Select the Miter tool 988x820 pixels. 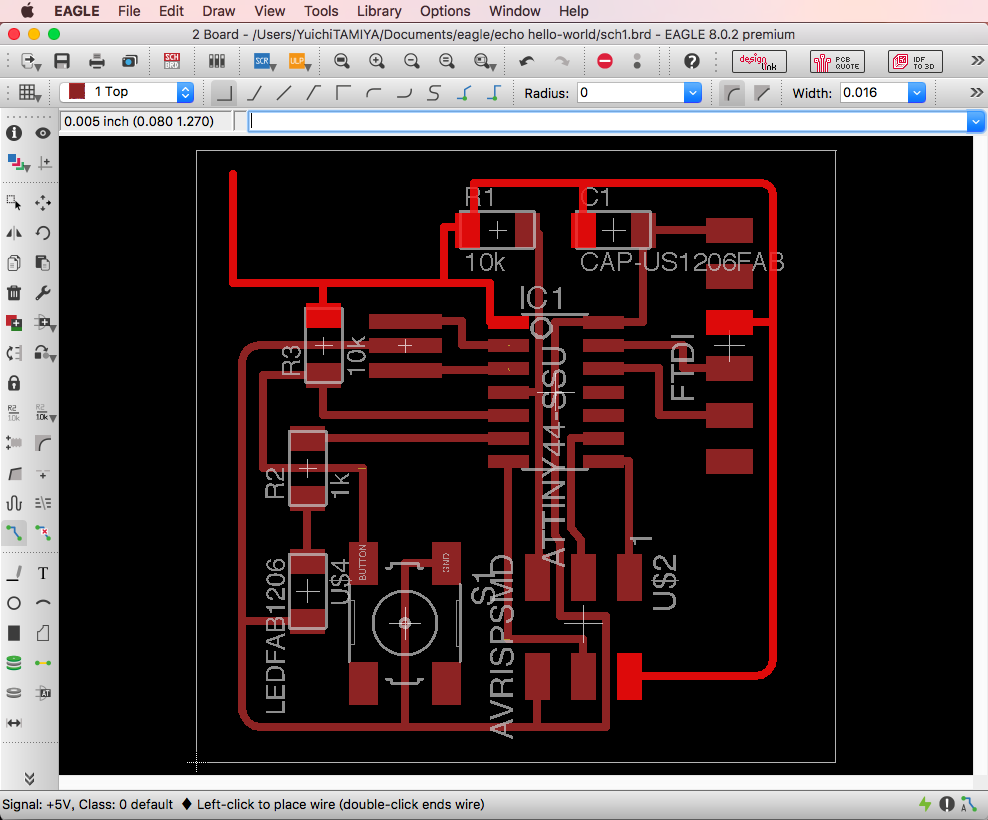click(x=43, y=443)
